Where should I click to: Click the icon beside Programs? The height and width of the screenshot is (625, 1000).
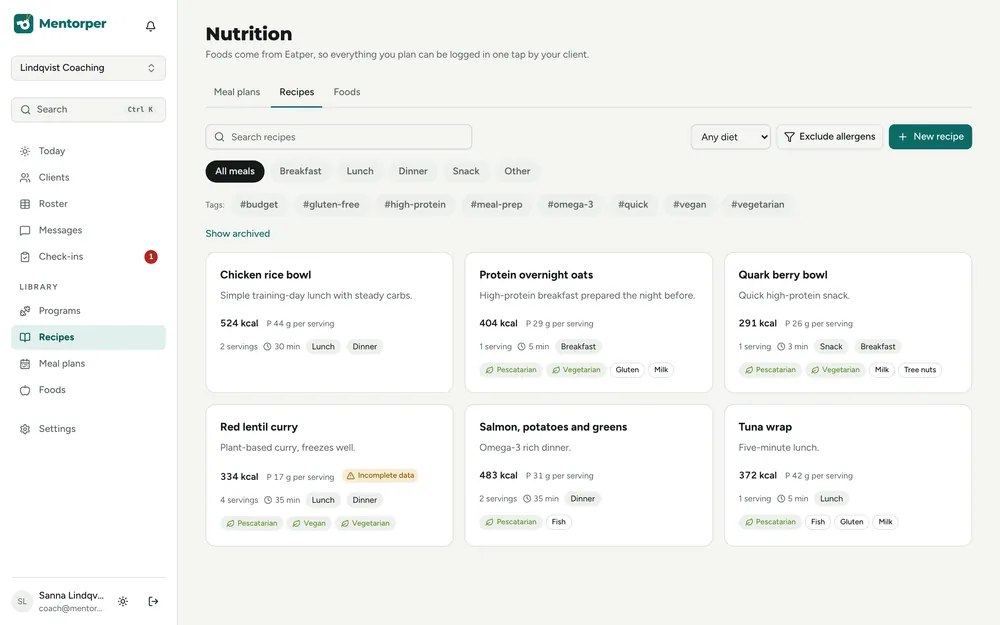click(25, 311)
